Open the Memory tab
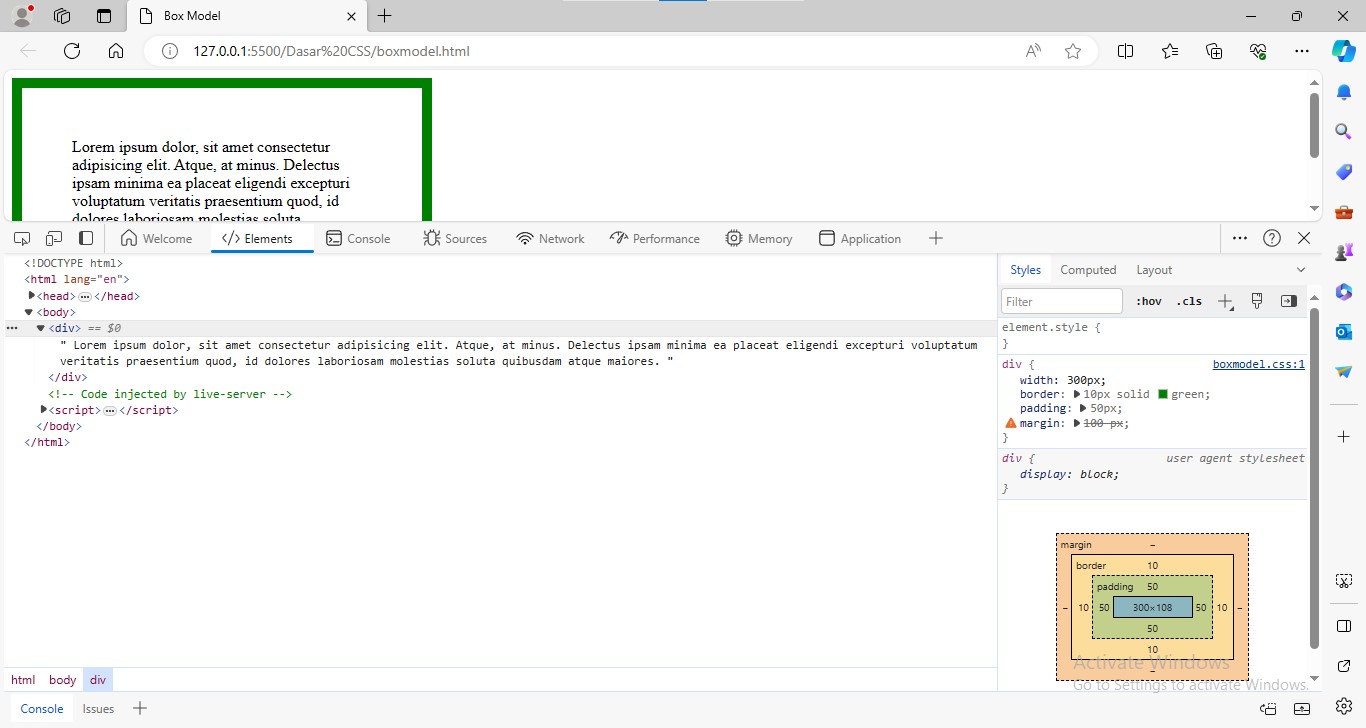1366x728 pixels. 759,238
